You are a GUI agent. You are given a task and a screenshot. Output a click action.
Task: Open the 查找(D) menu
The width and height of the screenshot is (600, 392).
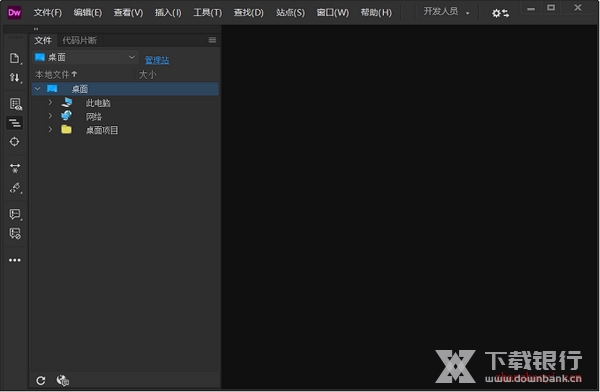coord(249,13)
